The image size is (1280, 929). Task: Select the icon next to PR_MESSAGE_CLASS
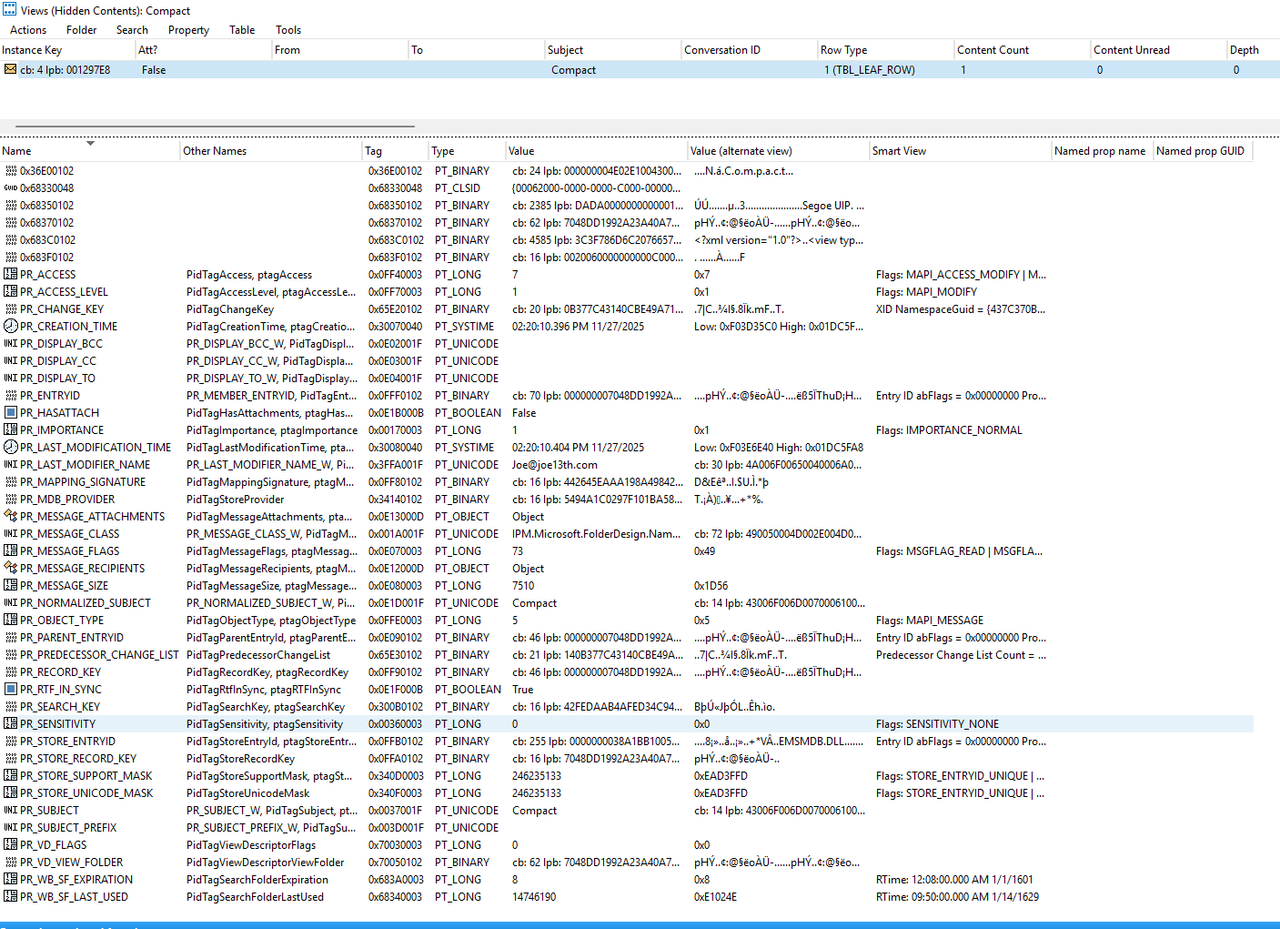click(x=10, y=533)
